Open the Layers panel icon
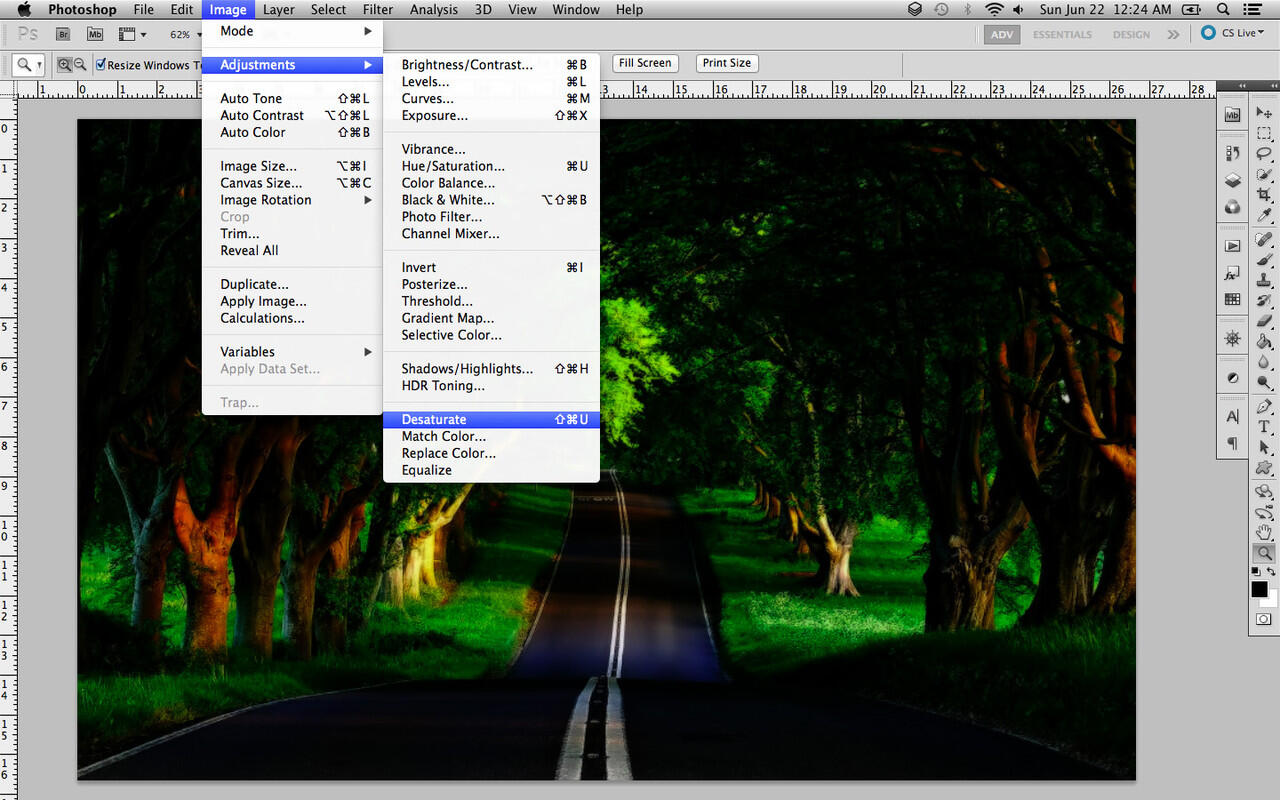Viewport: 1280px width, 800px height. click(x=1233, y=181)
